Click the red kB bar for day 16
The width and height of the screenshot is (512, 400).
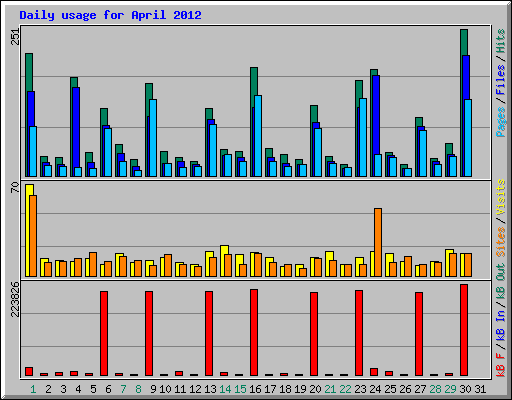254,332
